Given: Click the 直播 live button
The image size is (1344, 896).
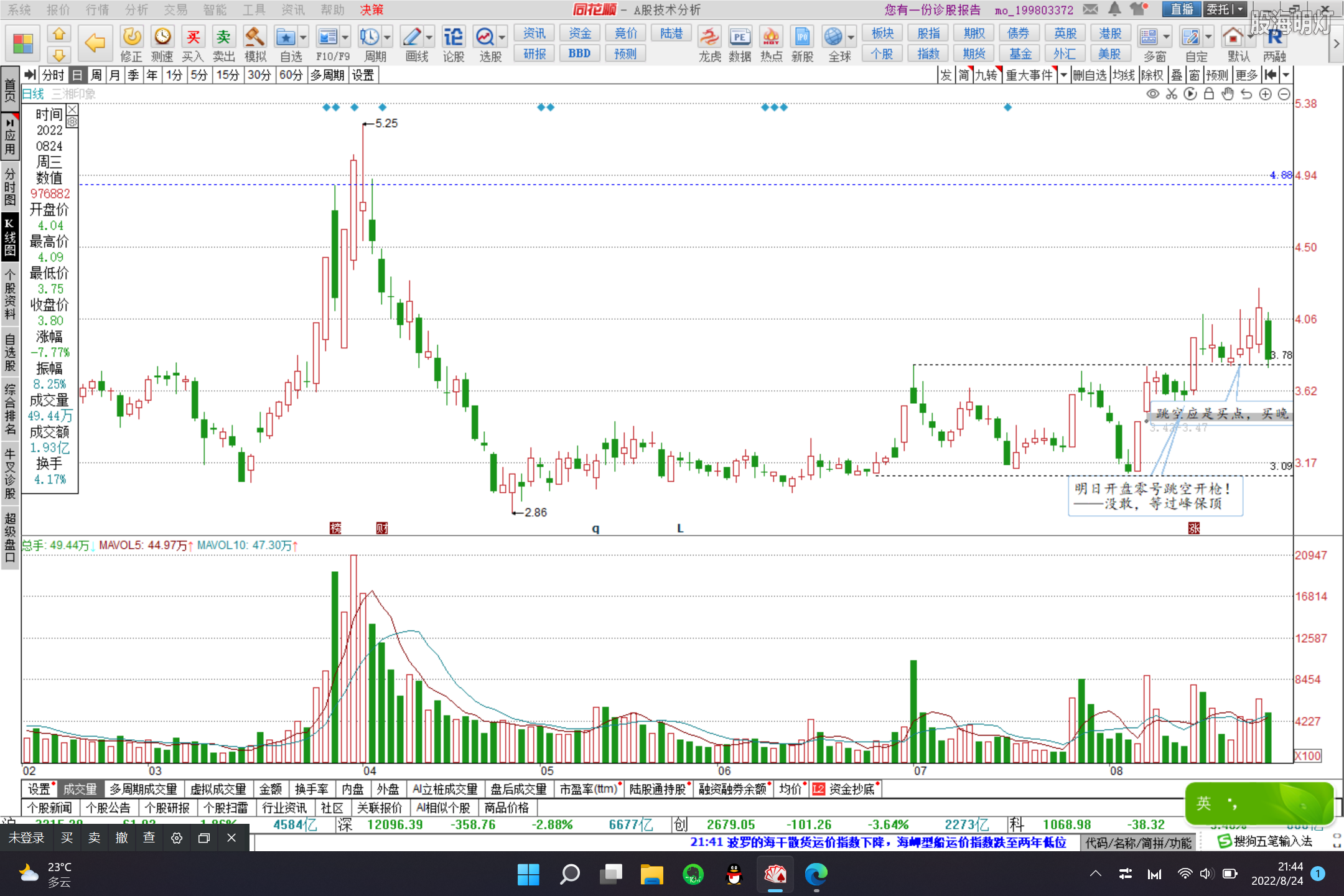Looking at the screenshot, I should [1182, 9].
